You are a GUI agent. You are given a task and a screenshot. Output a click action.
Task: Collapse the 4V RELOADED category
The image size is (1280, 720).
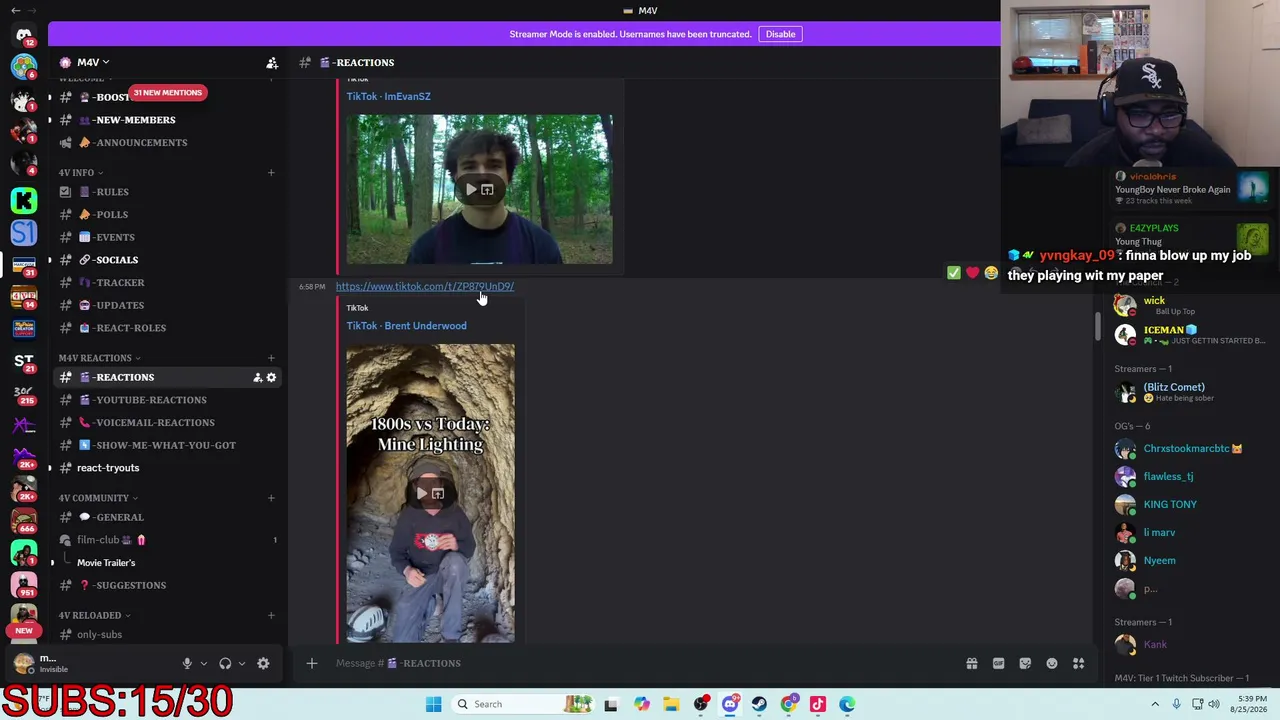[x=94, y=615]
